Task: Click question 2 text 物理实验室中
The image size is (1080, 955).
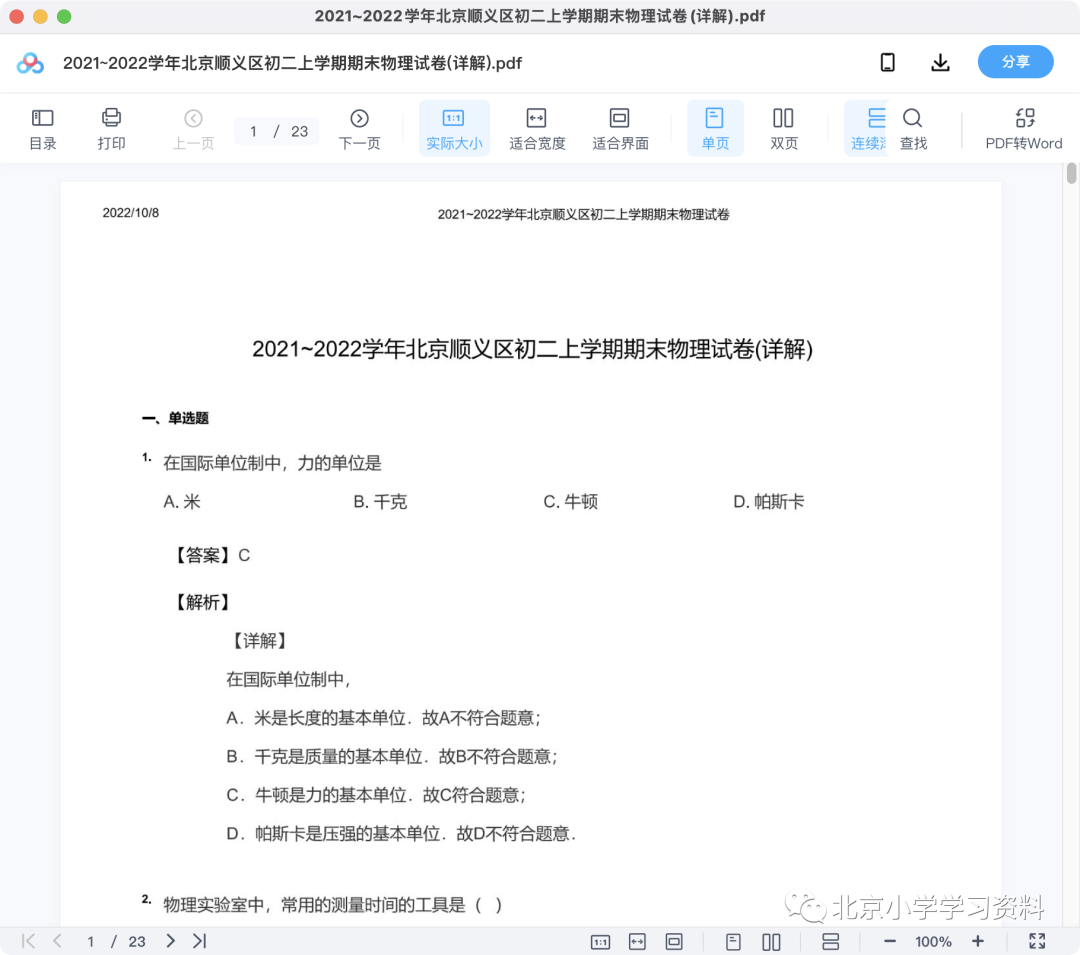Action: (x=332, y=904)
